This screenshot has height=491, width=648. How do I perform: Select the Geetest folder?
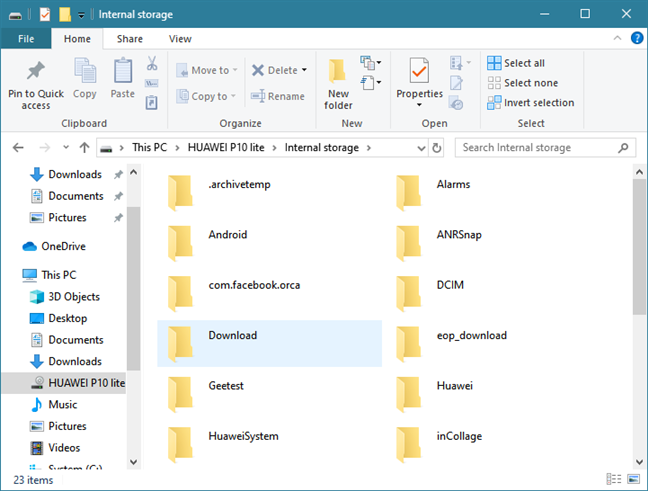point(269,393)
